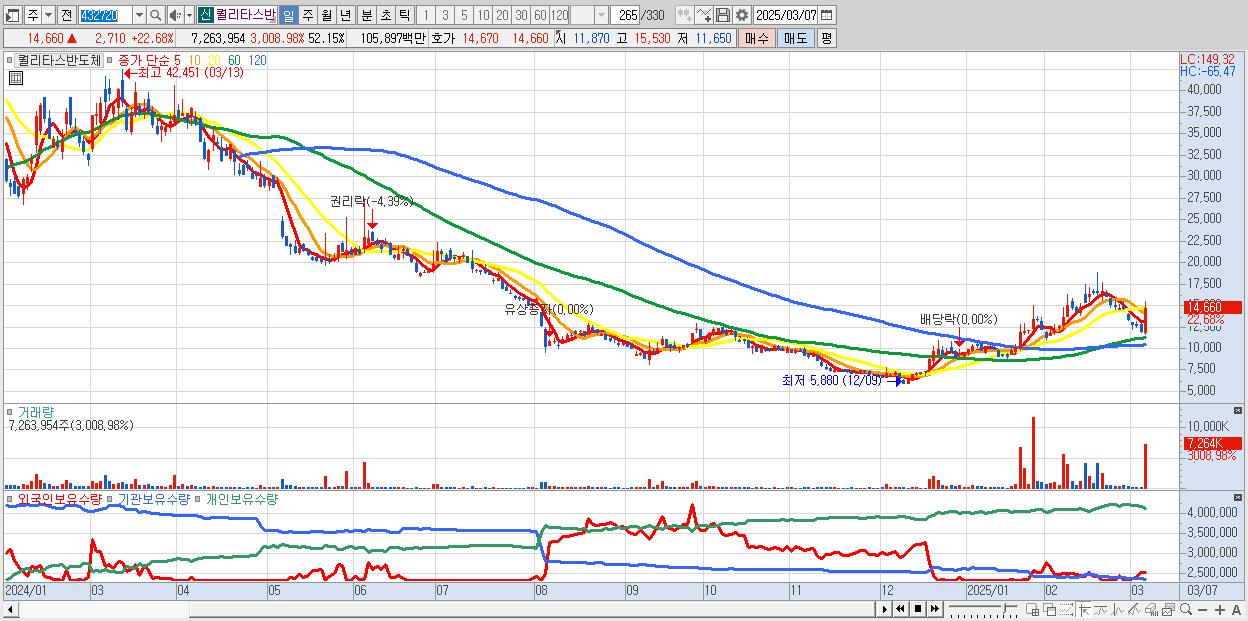The width and height of the screenshot is (1248, 621).
Task: Click the magnifier zoom icon in the bottom toolbar
Action: [x=1186, y=610]
